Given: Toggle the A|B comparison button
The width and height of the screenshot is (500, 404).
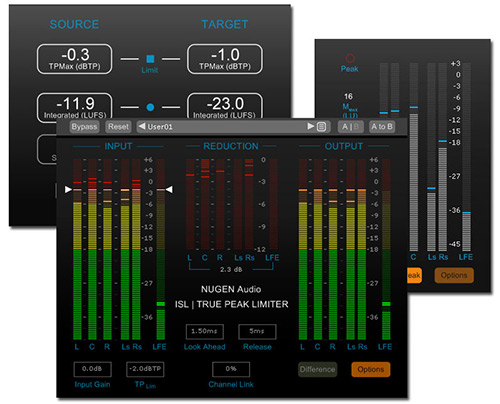Looking at the screenshot, I should [350, 127].
